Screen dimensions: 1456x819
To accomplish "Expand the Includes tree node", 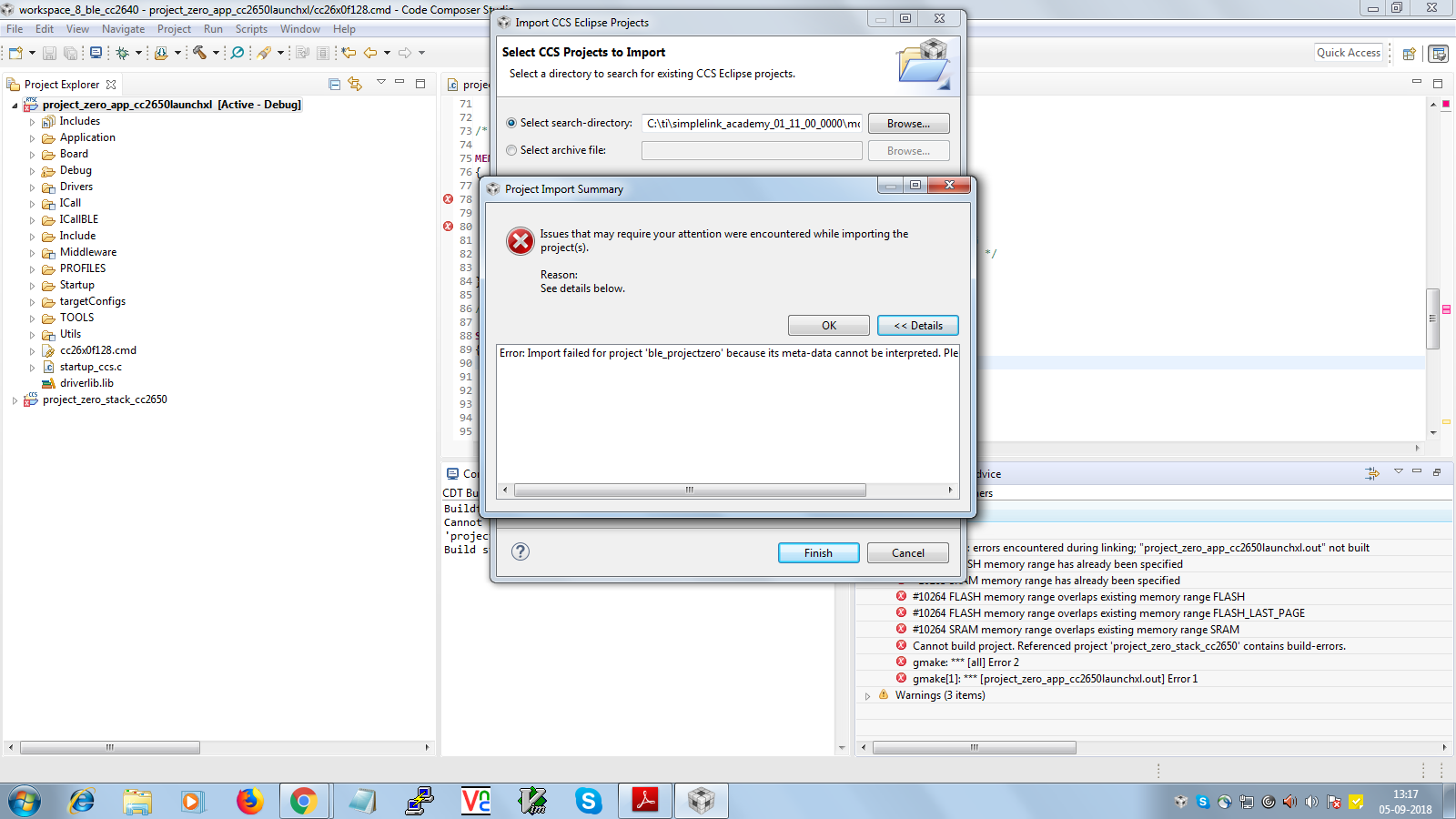I will 33,122.
